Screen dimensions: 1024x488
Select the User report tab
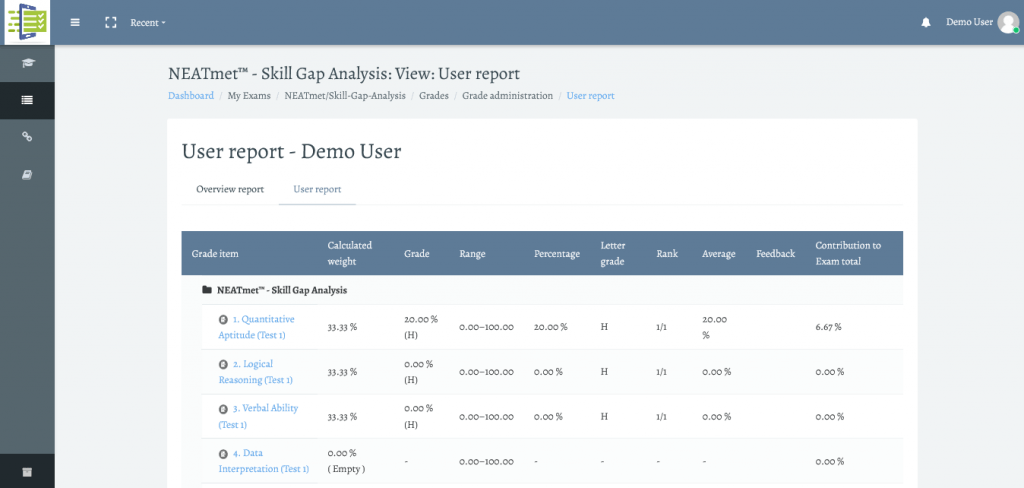point(317,189)
